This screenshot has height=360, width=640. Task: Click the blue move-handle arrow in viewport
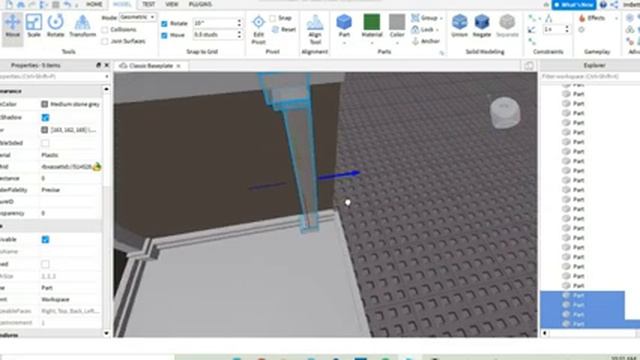(x=339, y=175)
